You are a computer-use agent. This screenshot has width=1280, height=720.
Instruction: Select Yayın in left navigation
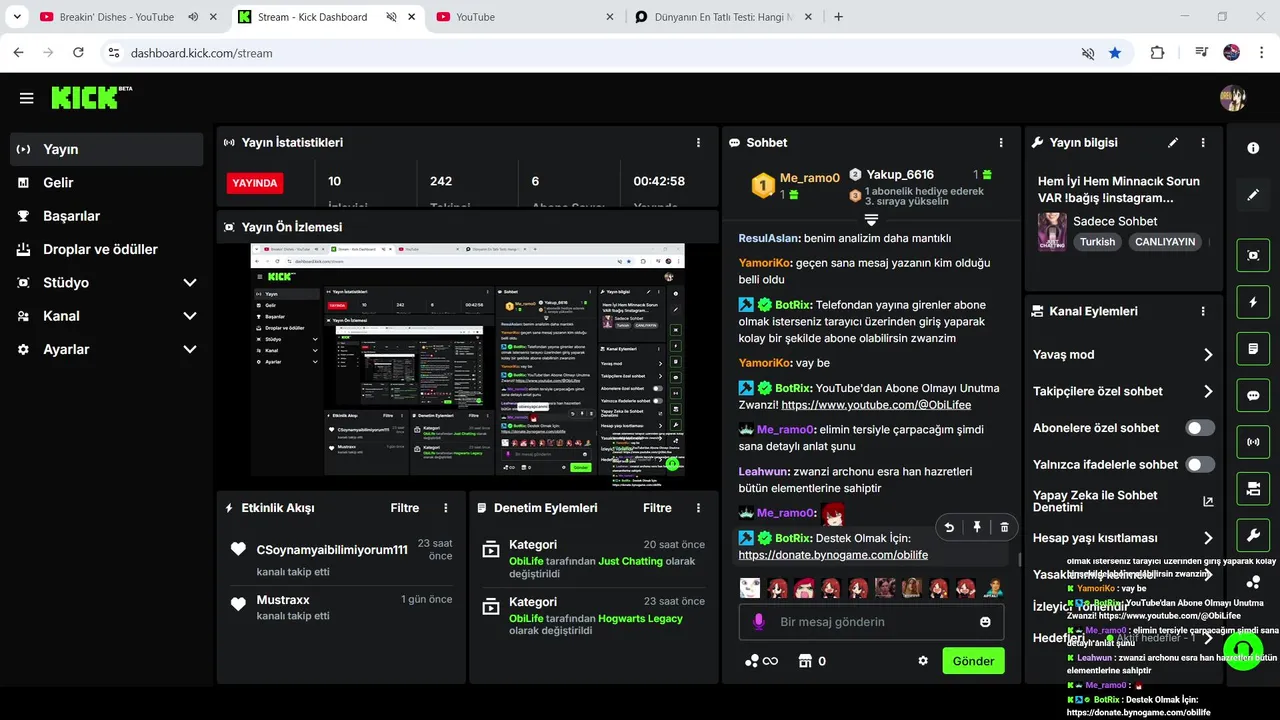[x=106, y=149]
